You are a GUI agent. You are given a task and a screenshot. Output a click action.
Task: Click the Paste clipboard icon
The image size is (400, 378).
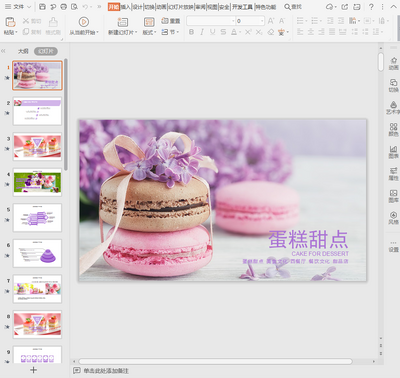[10, 23]
